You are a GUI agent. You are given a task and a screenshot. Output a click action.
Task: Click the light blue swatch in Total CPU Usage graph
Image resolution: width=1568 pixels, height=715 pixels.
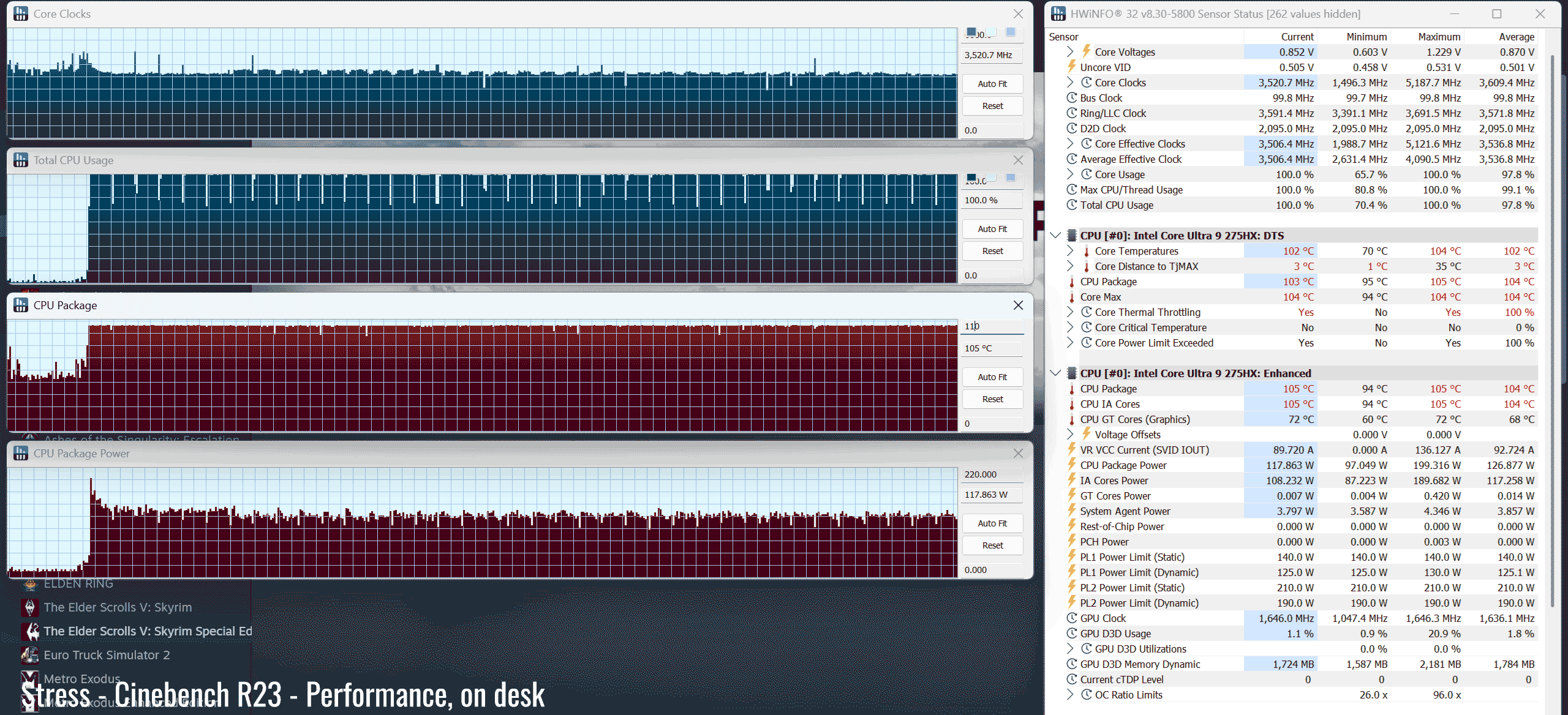1011,178
